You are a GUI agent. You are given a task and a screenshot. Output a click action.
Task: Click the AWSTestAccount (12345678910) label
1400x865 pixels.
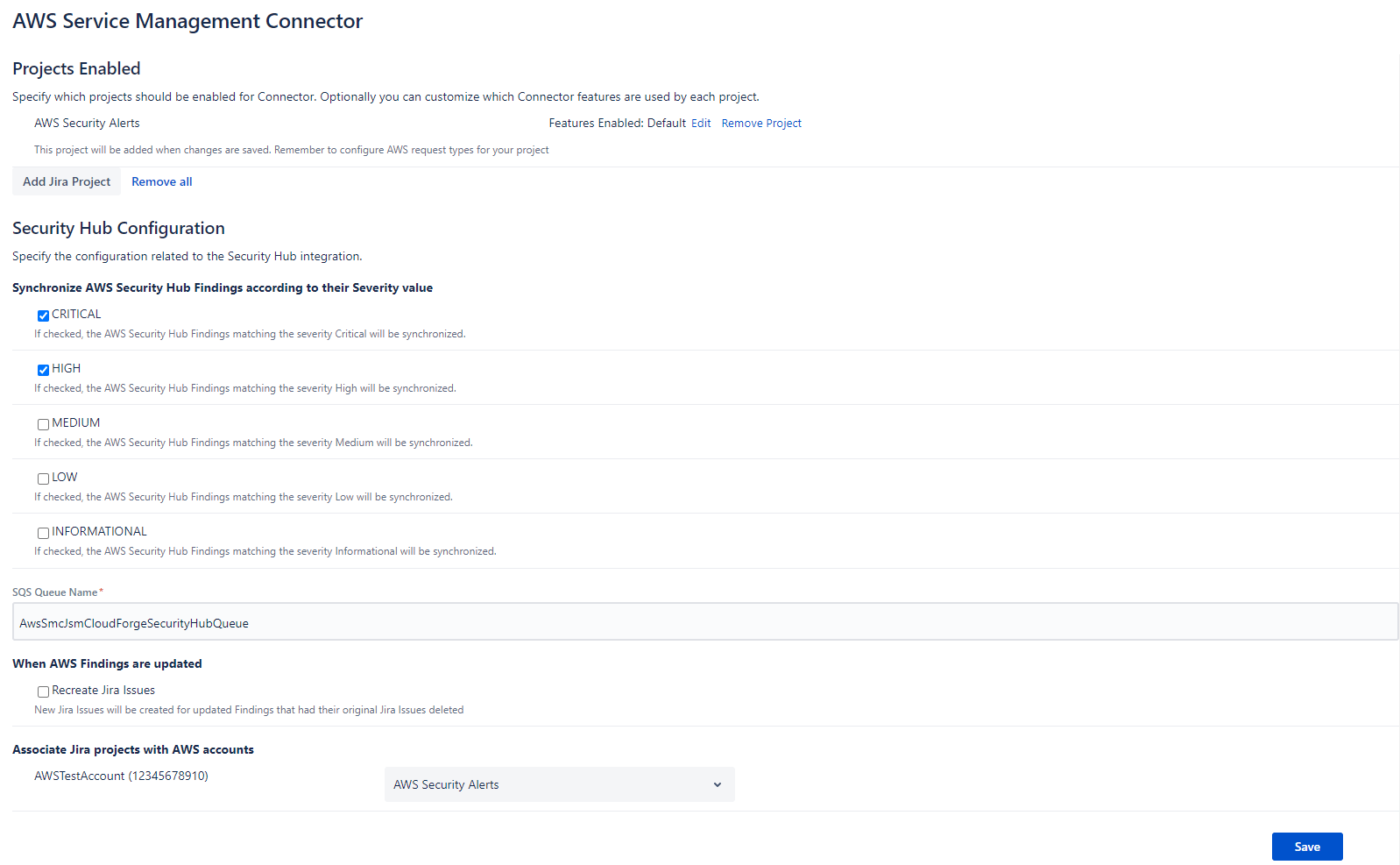(121, 776)
